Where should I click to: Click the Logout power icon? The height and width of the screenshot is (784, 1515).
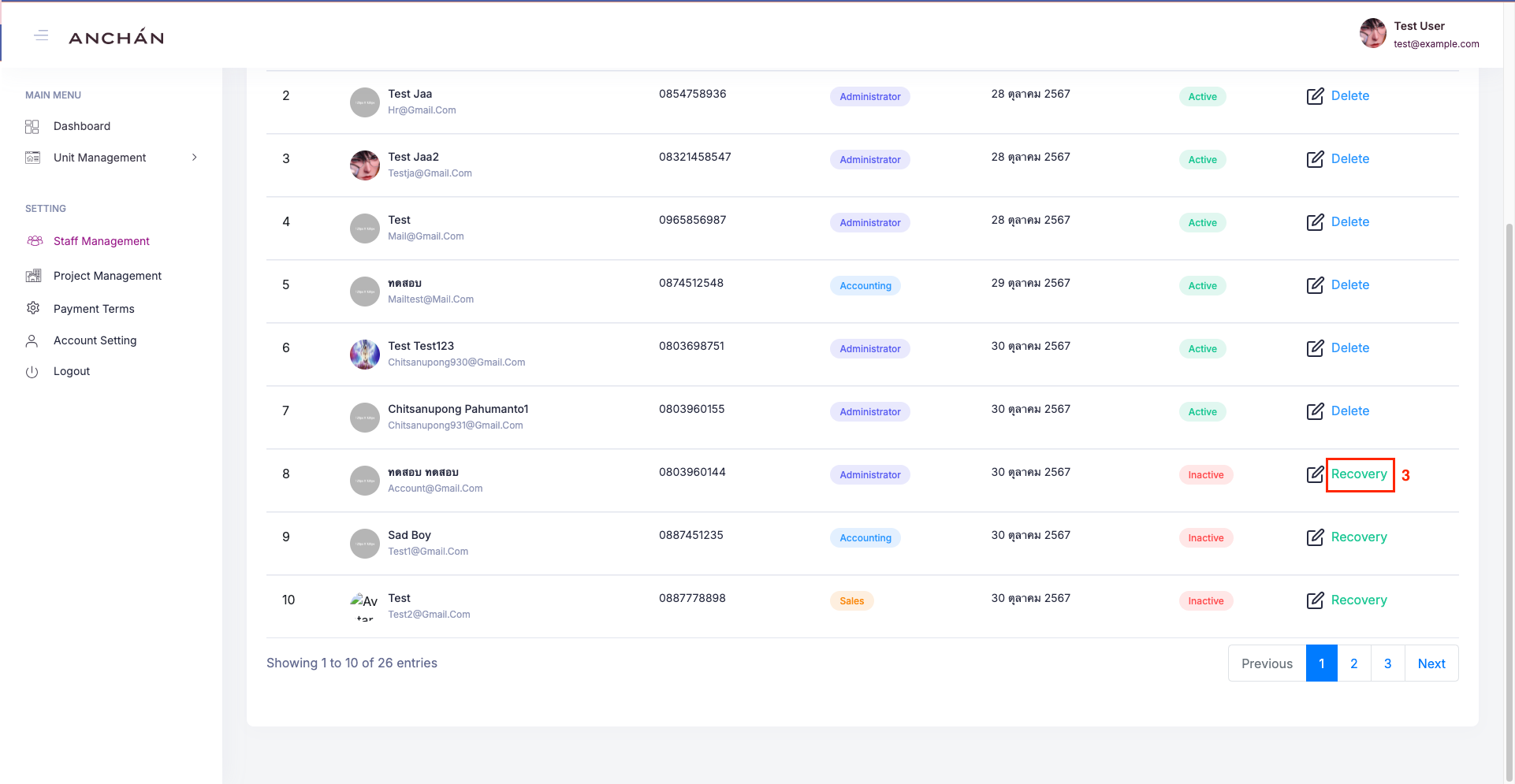coord(32,372)
